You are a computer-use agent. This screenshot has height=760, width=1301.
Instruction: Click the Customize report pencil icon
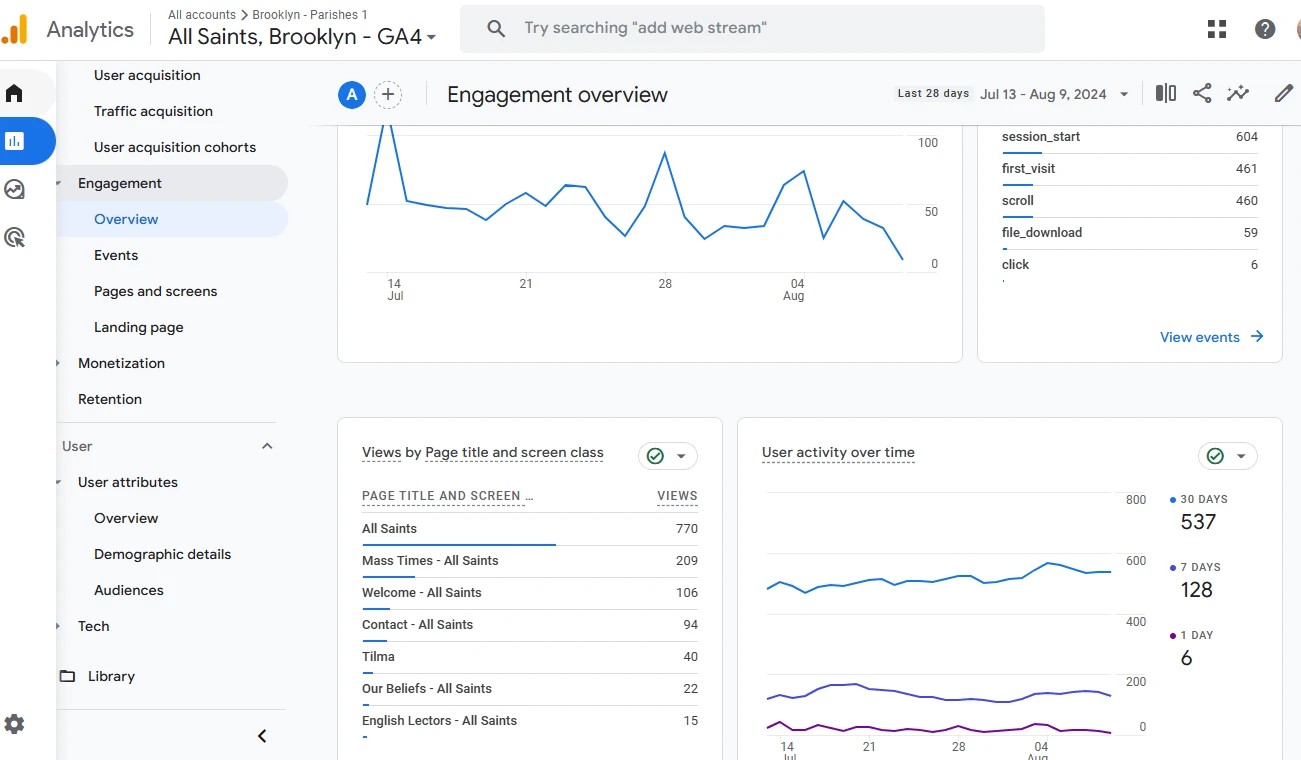[x=1284, y=93]
